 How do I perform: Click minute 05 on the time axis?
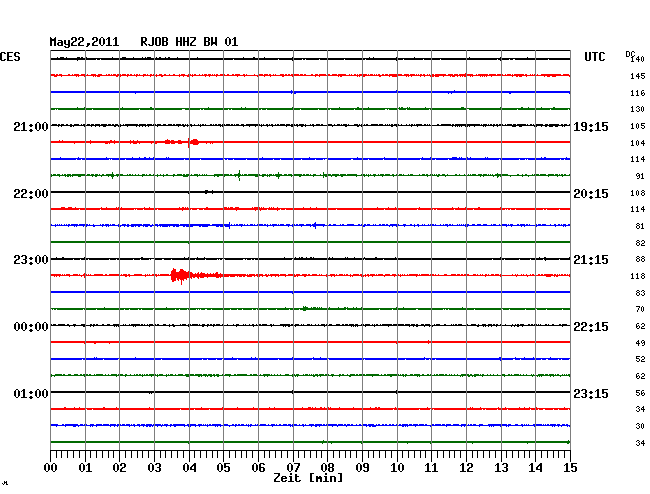(223, 468)
